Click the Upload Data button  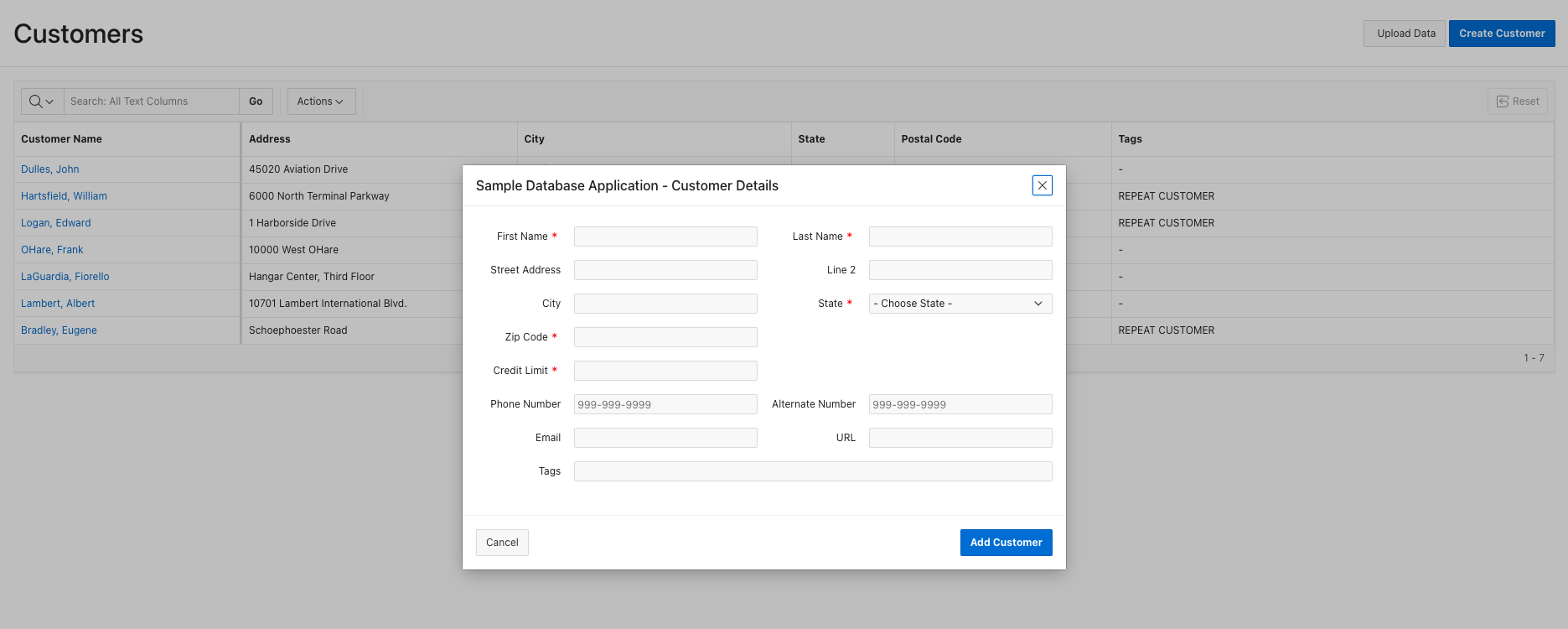point(1405,34)
